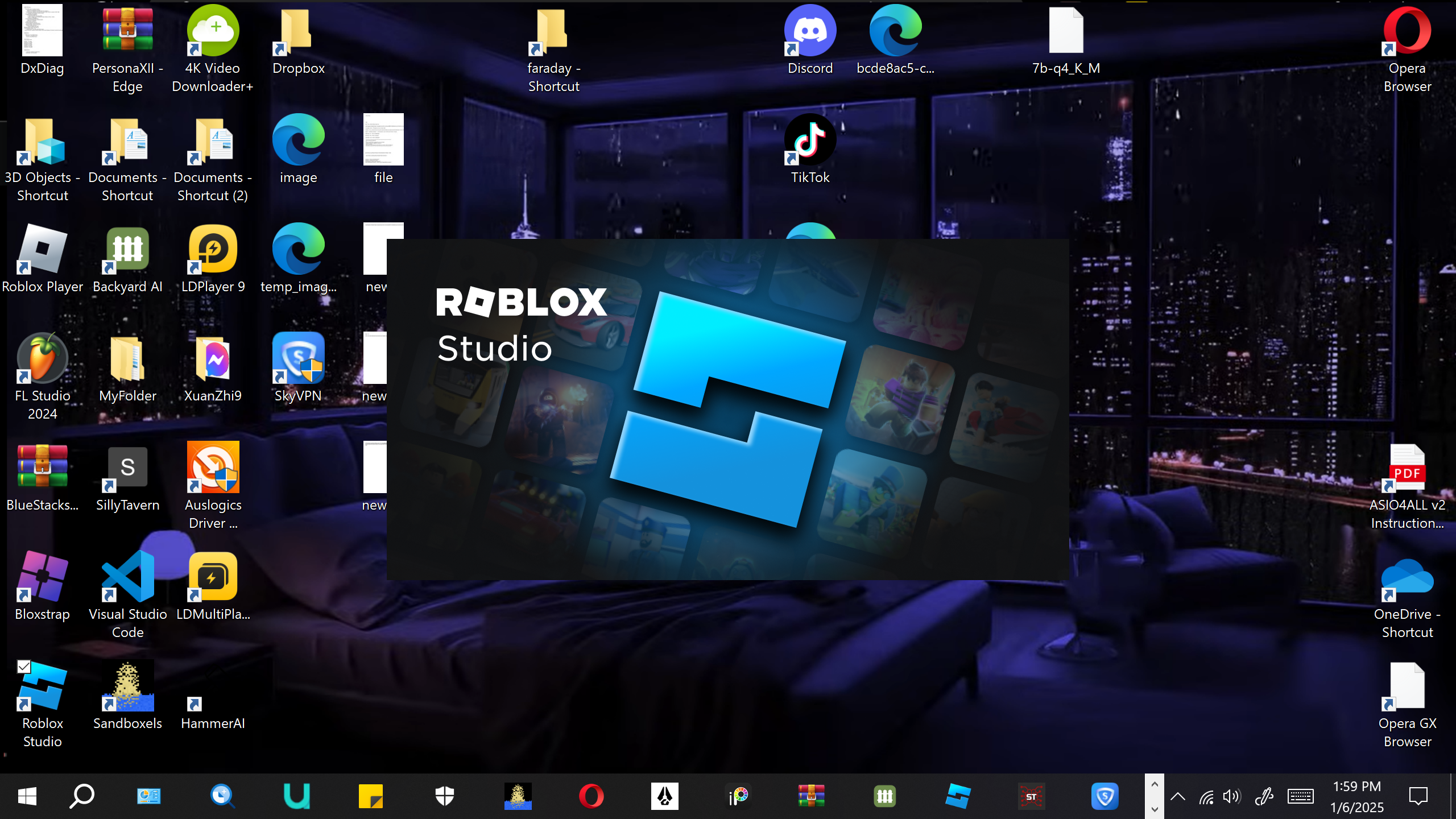1456x819 pixels.
Task: Open Opera browser from taskbar
Action: tap(591, 796)
